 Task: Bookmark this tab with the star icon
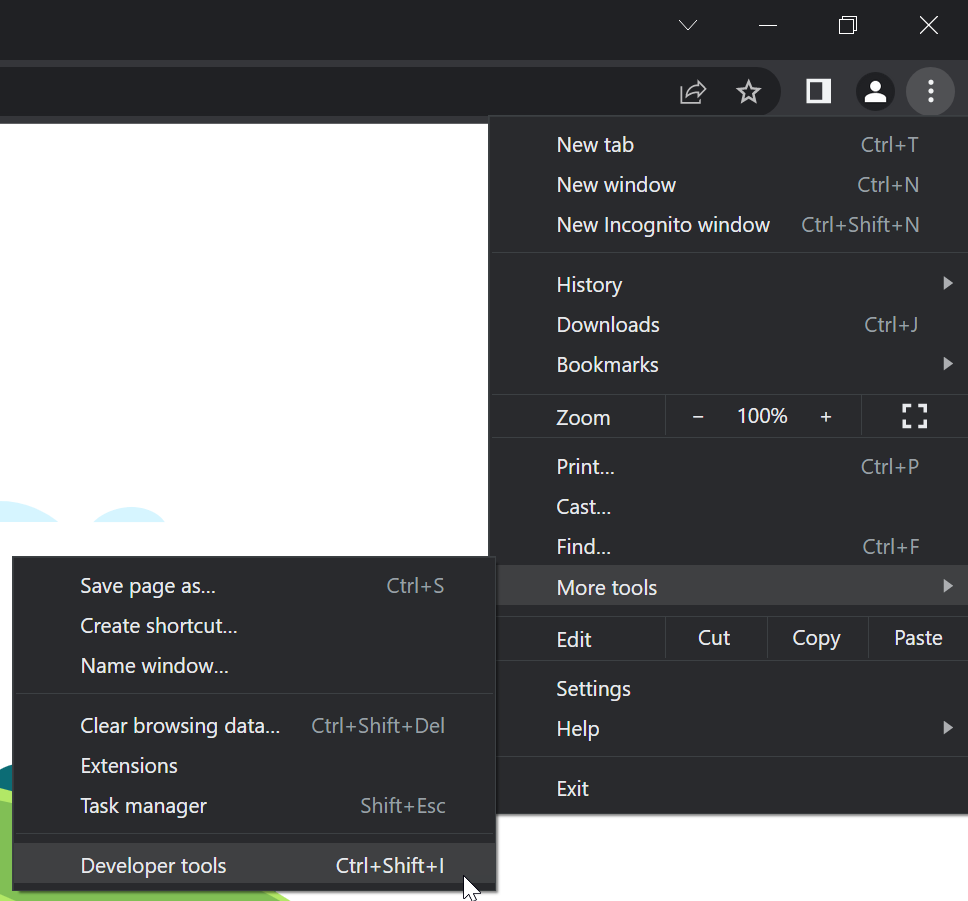[x=748, y=92]
